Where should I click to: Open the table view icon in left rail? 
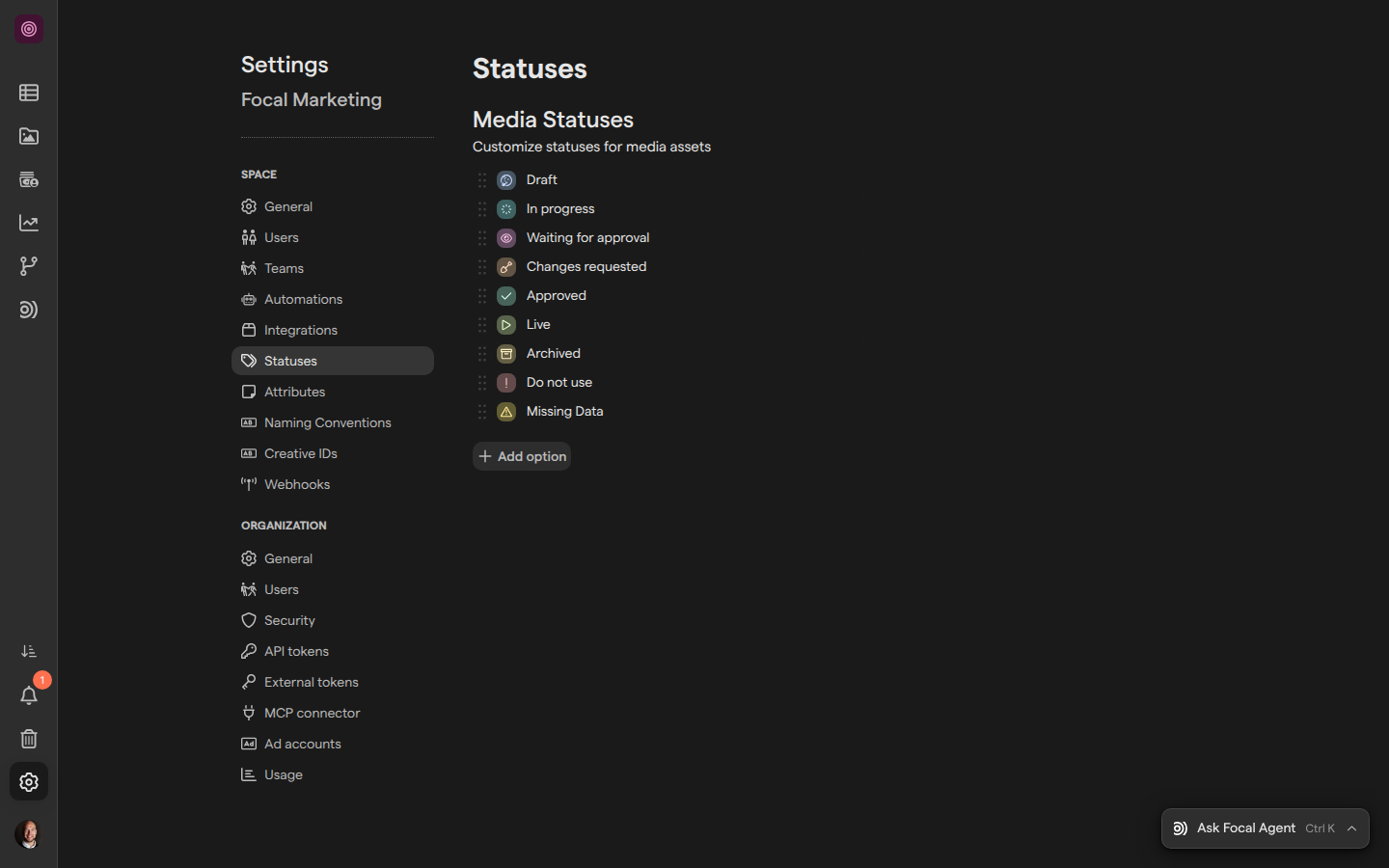[29, 93]
